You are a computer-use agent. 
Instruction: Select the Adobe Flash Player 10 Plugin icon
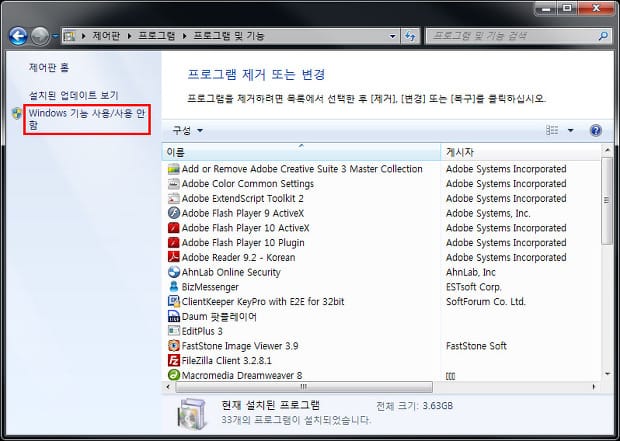[x=173, y=242]
